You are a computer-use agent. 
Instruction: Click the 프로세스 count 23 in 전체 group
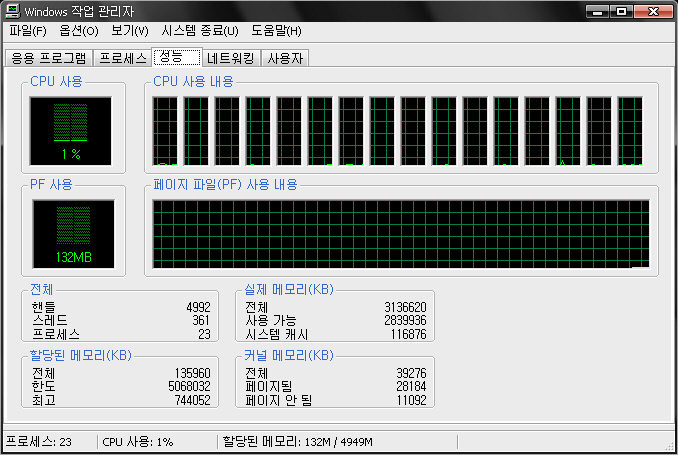click(205, 334)
